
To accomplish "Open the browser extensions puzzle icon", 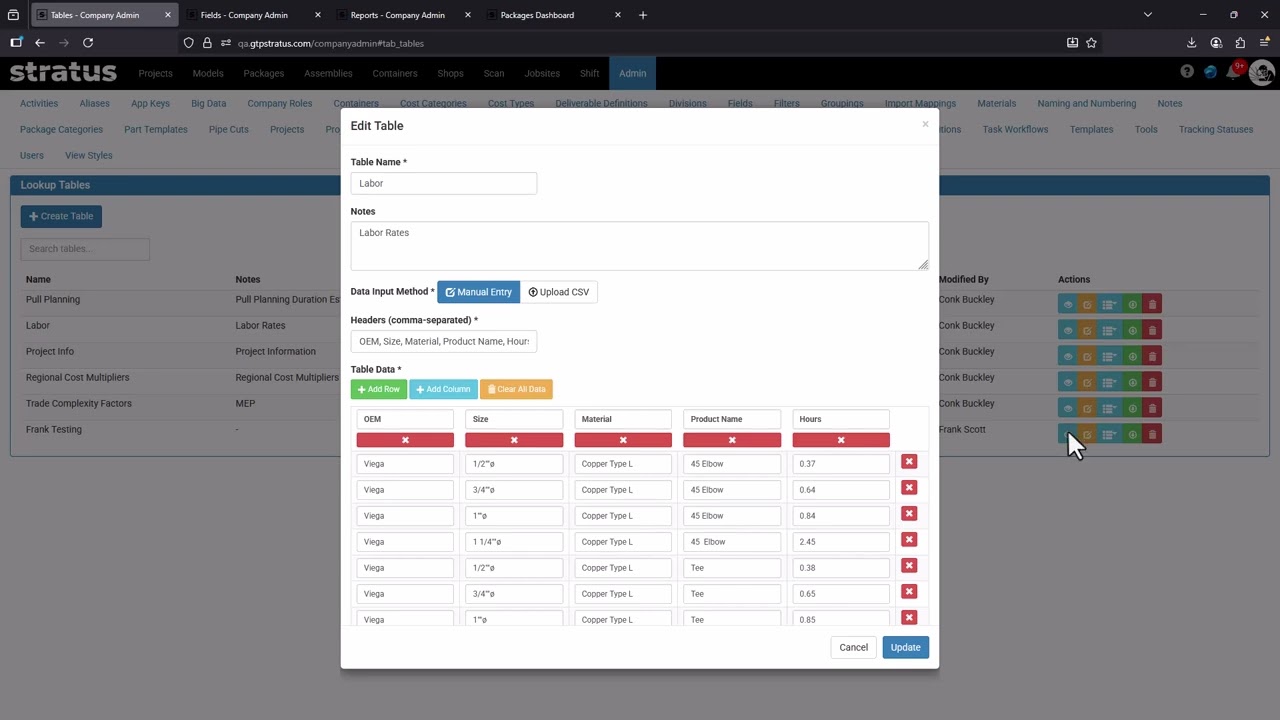I will coord(1240,43).
